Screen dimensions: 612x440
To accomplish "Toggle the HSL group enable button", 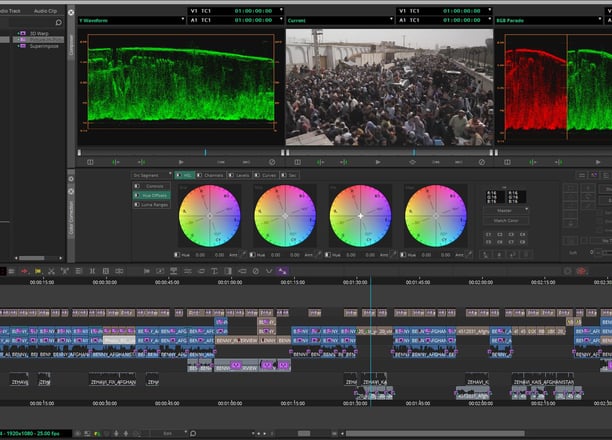I will point(176,175).
